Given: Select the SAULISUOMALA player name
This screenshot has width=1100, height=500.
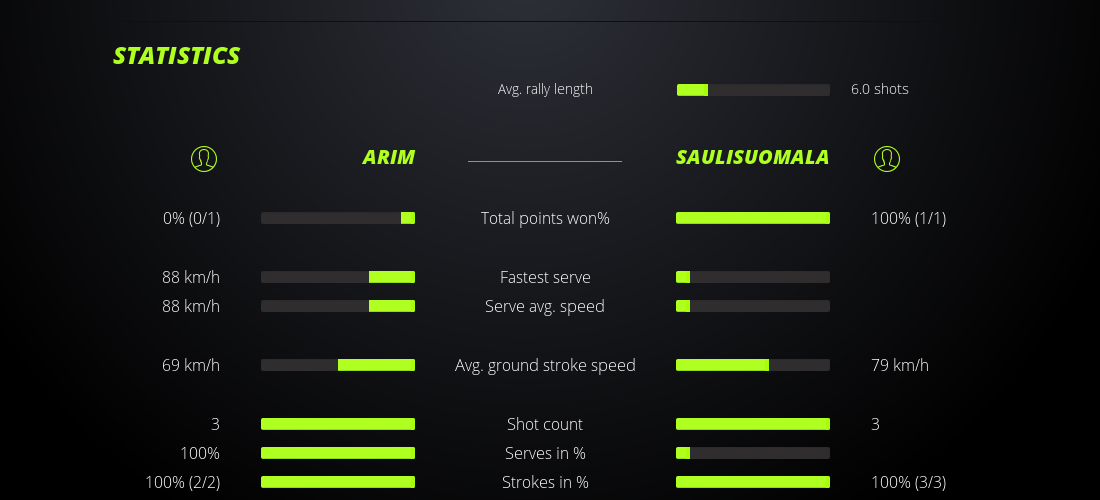Looking at the screenshot, I should pyautogui.click(x=752, y=157).
